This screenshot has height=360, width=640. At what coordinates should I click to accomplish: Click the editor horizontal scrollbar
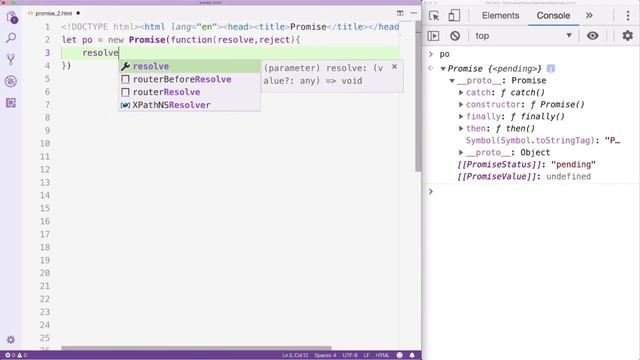(196, 348)
